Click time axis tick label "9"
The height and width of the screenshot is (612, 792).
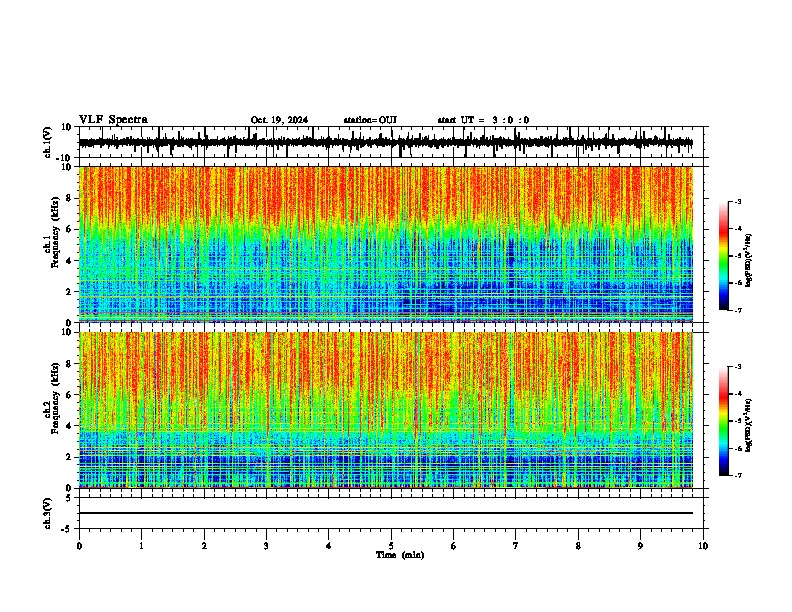point(640,546)
